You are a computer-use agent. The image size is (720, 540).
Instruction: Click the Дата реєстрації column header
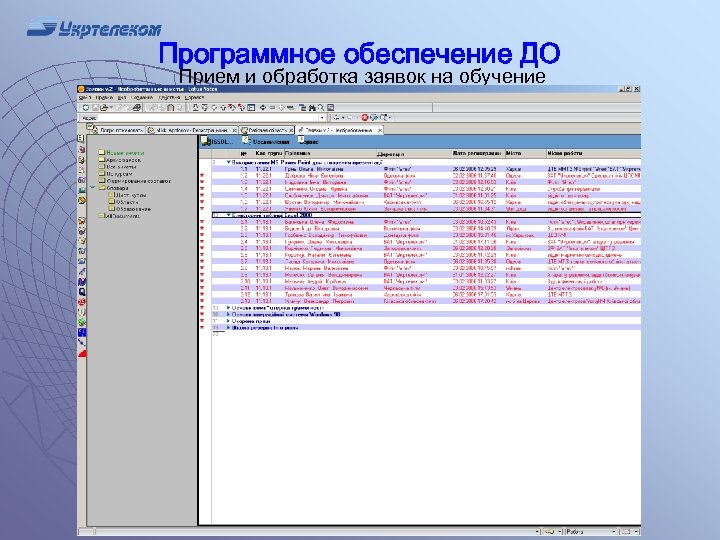(x=478, y=153)
